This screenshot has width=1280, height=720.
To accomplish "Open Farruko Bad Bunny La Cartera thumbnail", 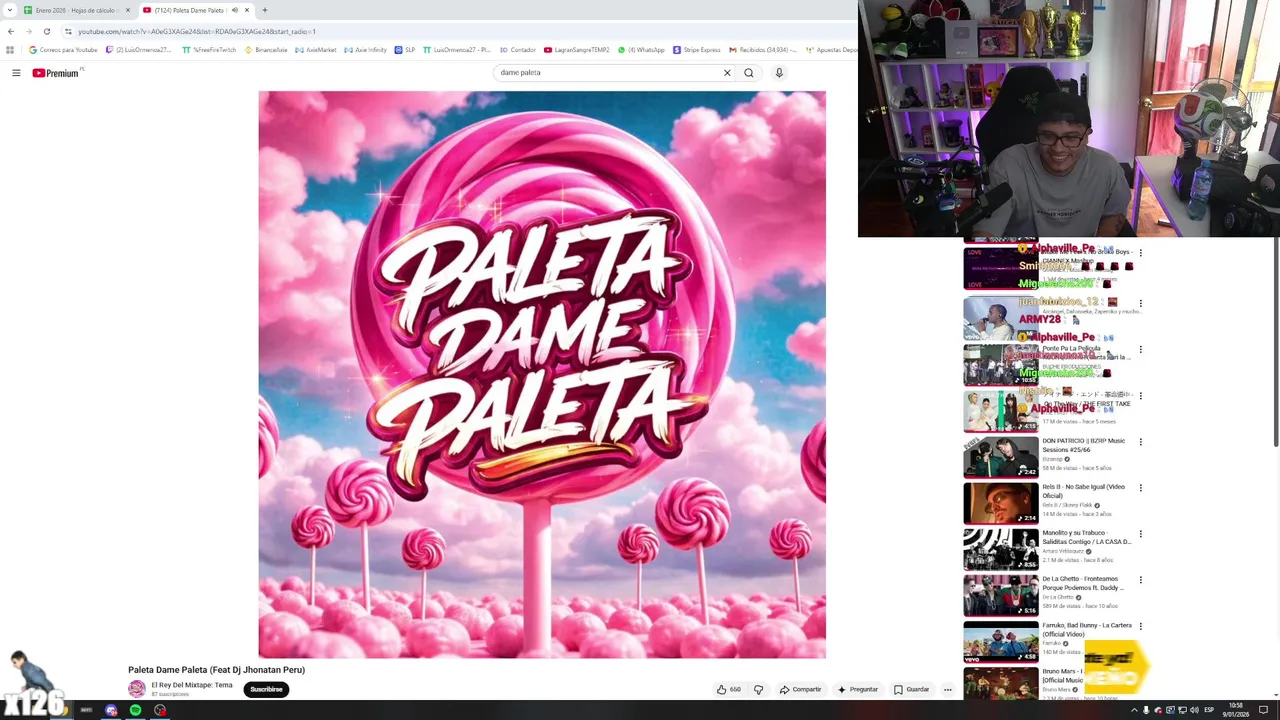I will click(x=1001, y=641).
